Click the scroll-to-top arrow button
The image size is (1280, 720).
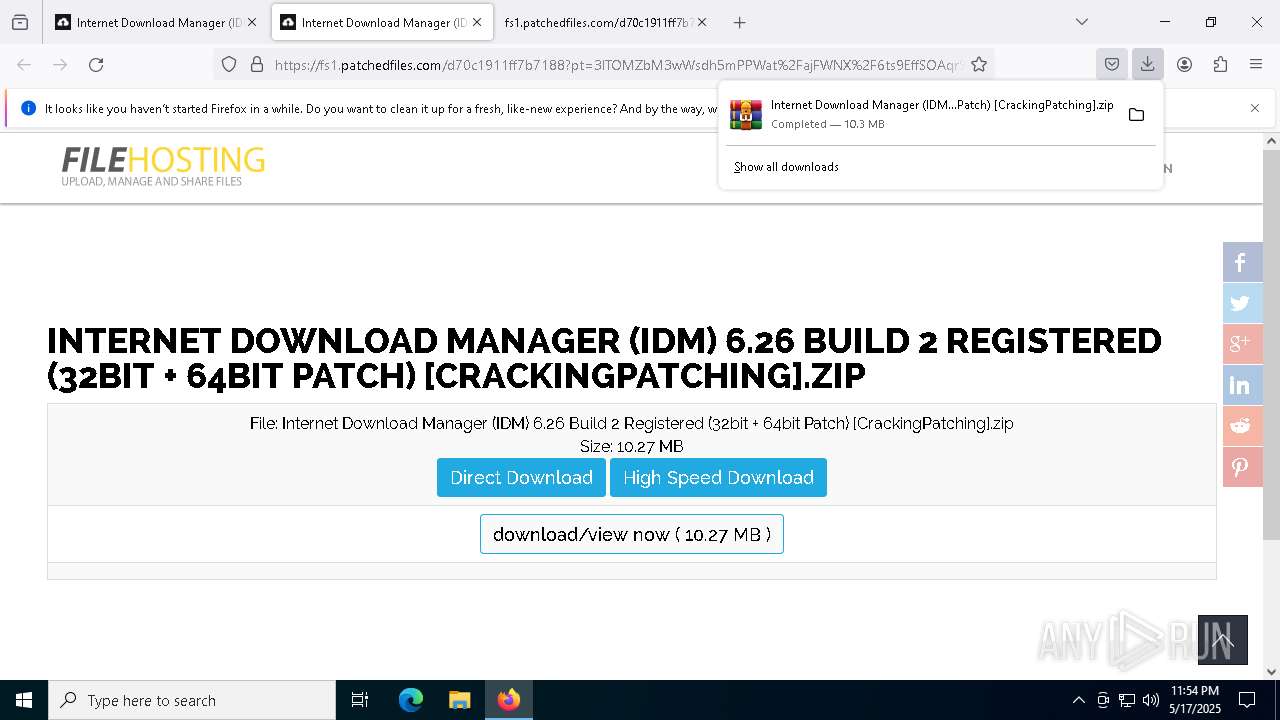coord(1223,640)
